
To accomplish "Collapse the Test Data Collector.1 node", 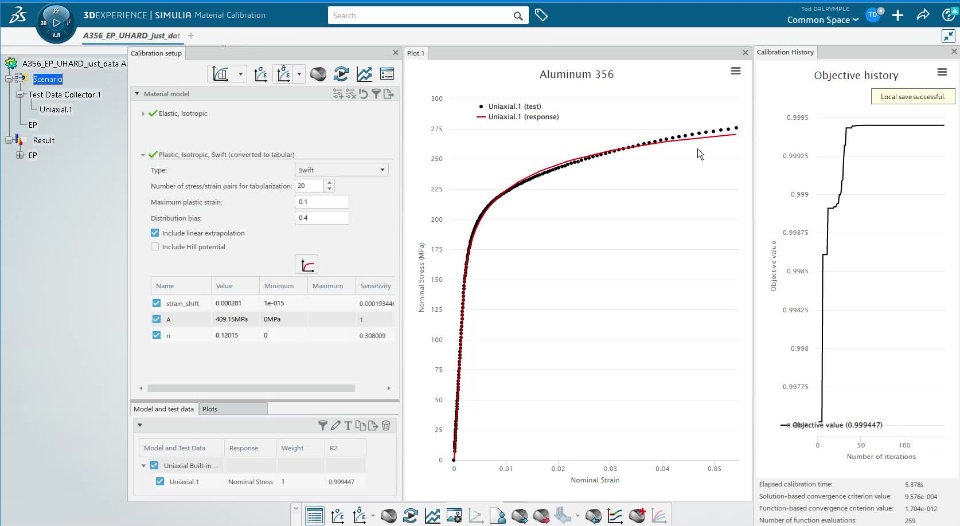I will [20, 94].
